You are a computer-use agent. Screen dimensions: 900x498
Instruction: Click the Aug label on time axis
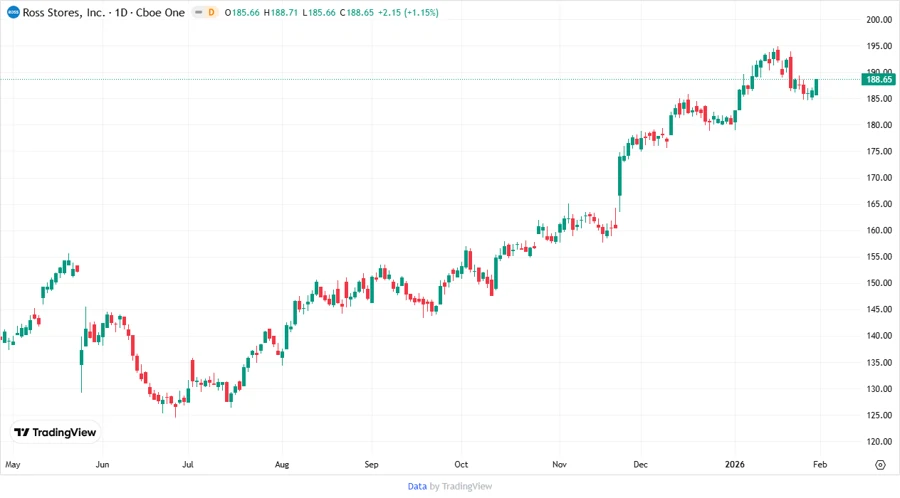point(282,465)
